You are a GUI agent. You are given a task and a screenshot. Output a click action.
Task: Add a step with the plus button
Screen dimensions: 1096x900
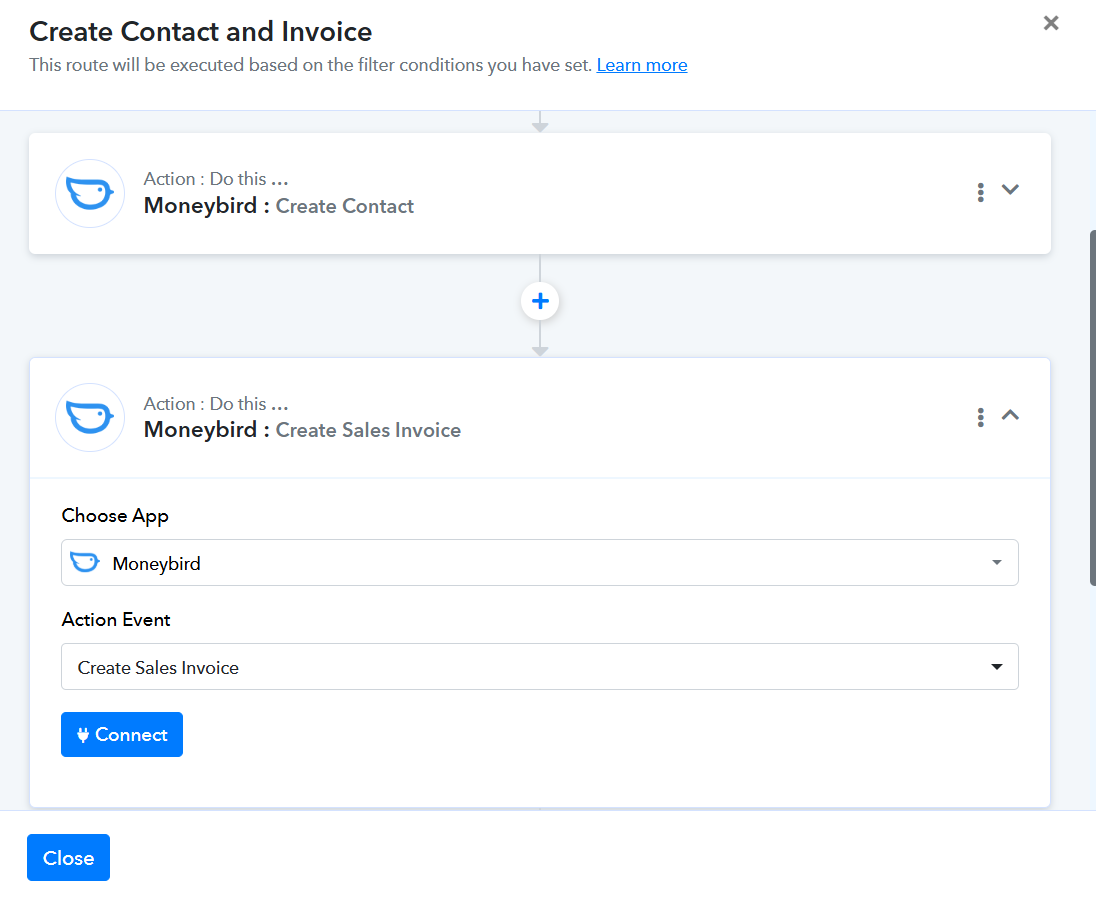[540, 301]
